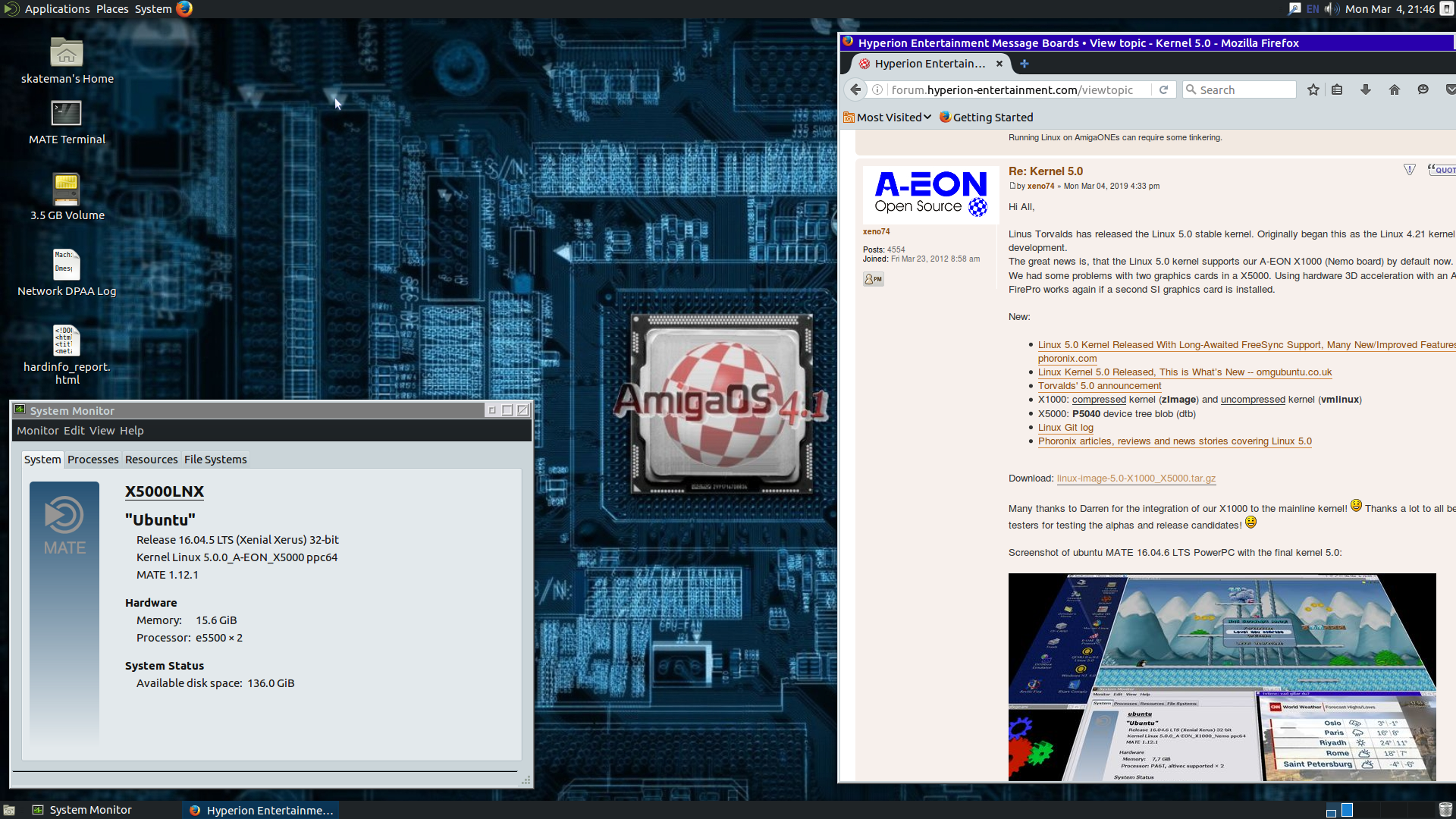The image size is (1456, 819).
Task: Open the Linux Git log link
Action: pos(1065,428)
